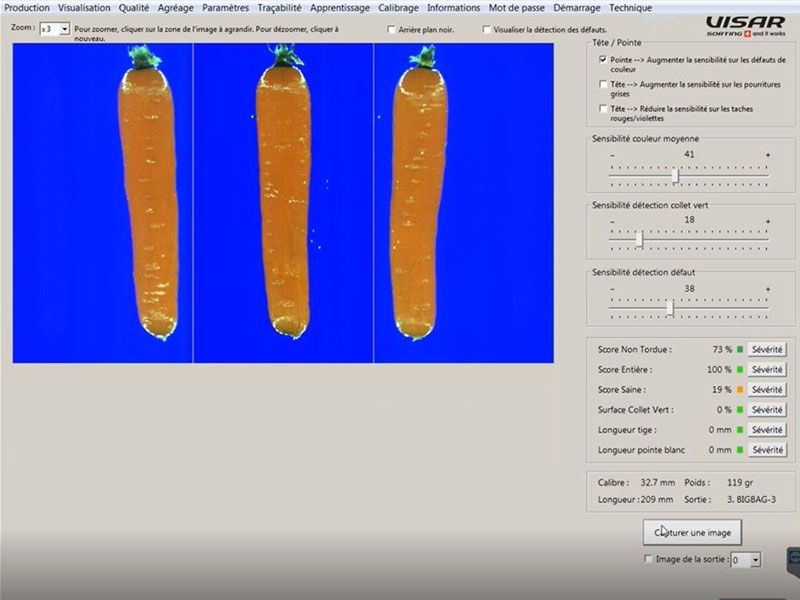Click green indicator next to Longueur pointe blanc
This screenshot has height=600, width=800.
click(741, 450)
